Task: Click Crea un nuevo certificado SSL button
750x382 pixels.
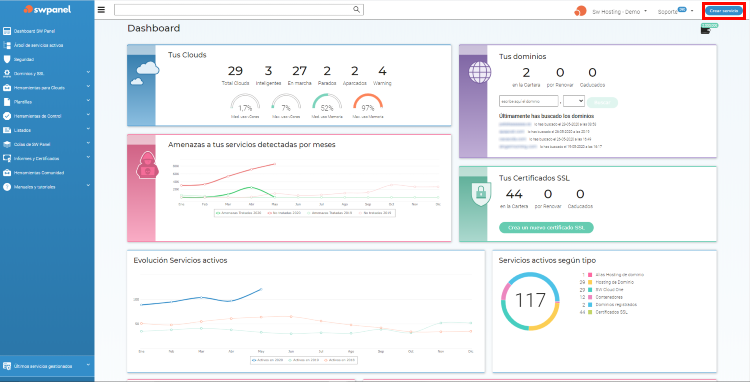Action: (546, 228)
